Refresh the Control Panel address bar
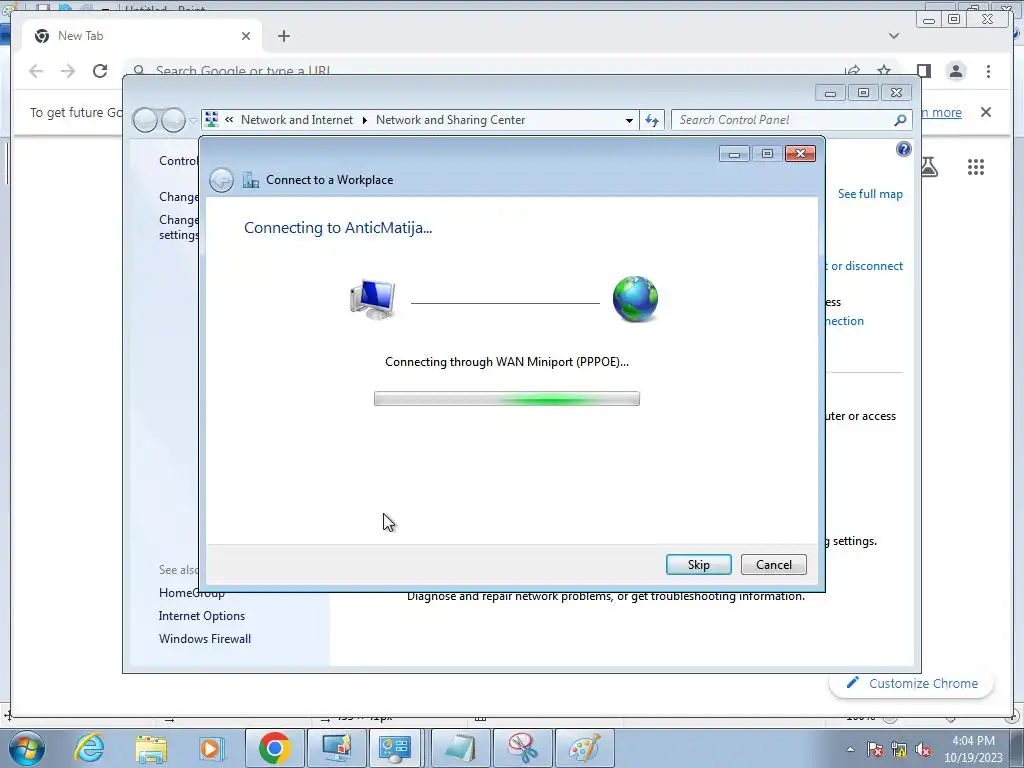This screenshot has width=1024, height=768. (x=652, y=120)
